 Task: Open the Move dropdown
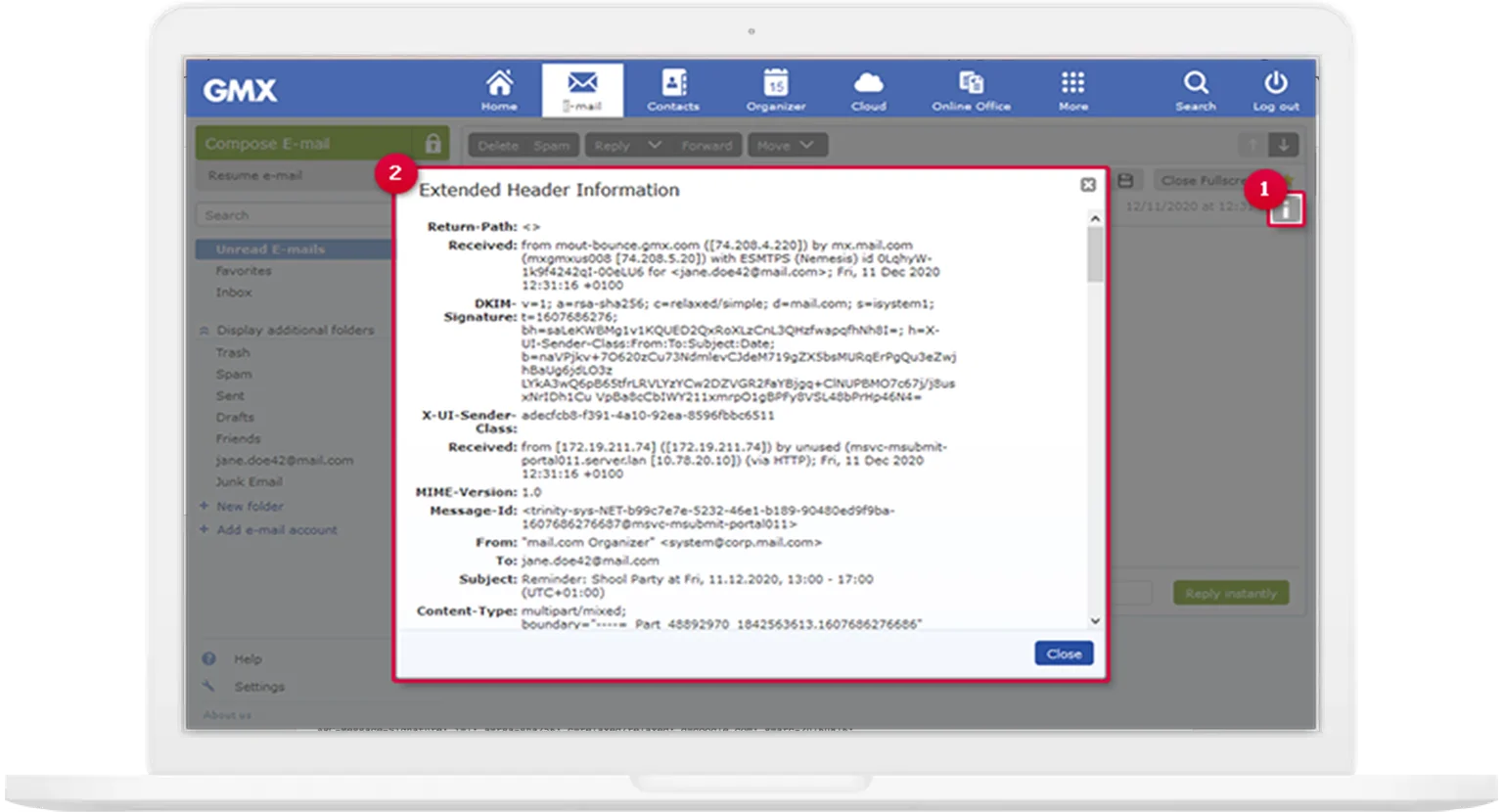(787, 146)
